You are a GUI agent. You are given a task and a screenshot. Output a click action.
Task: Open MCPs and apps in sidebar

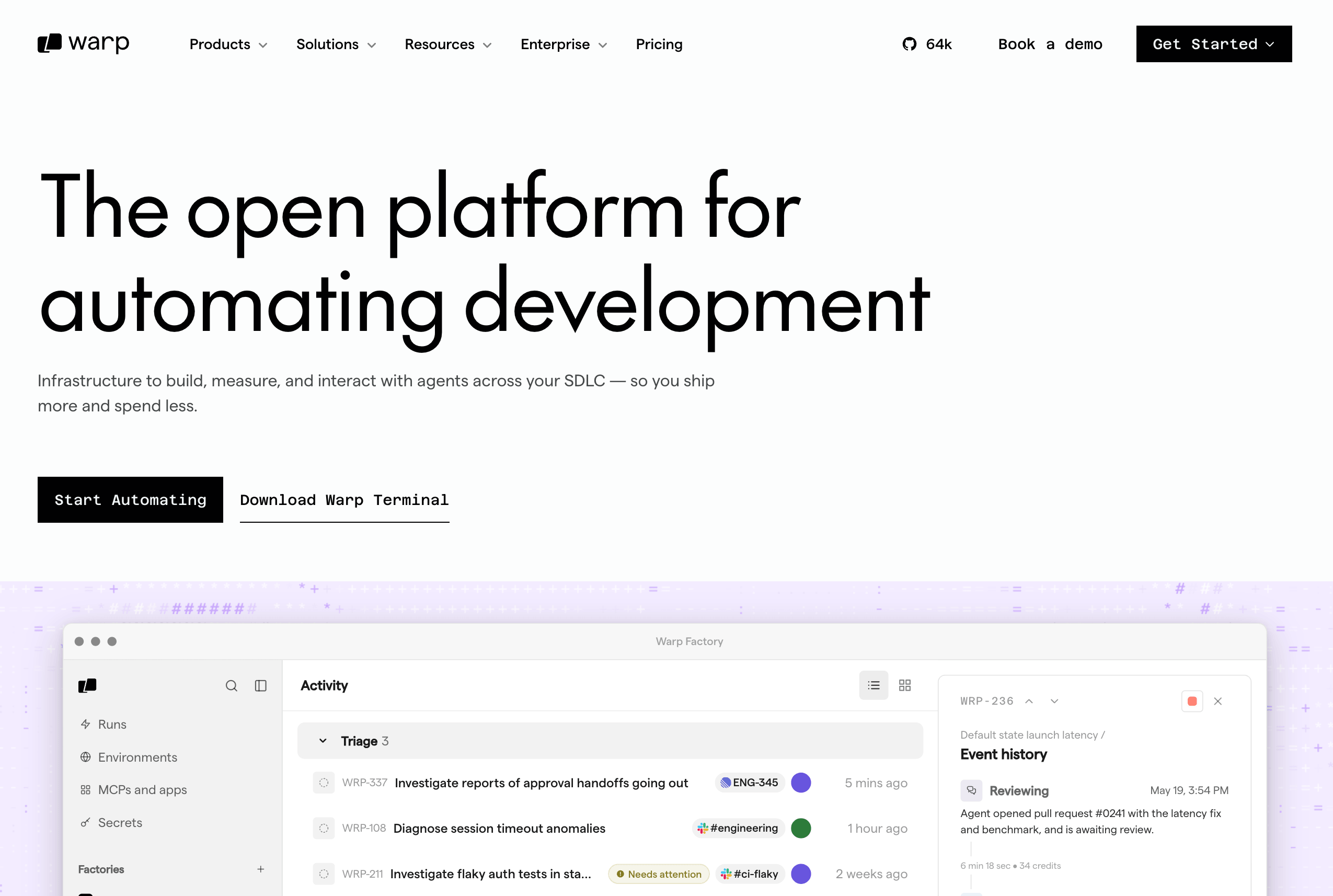[x=143, y=790]
